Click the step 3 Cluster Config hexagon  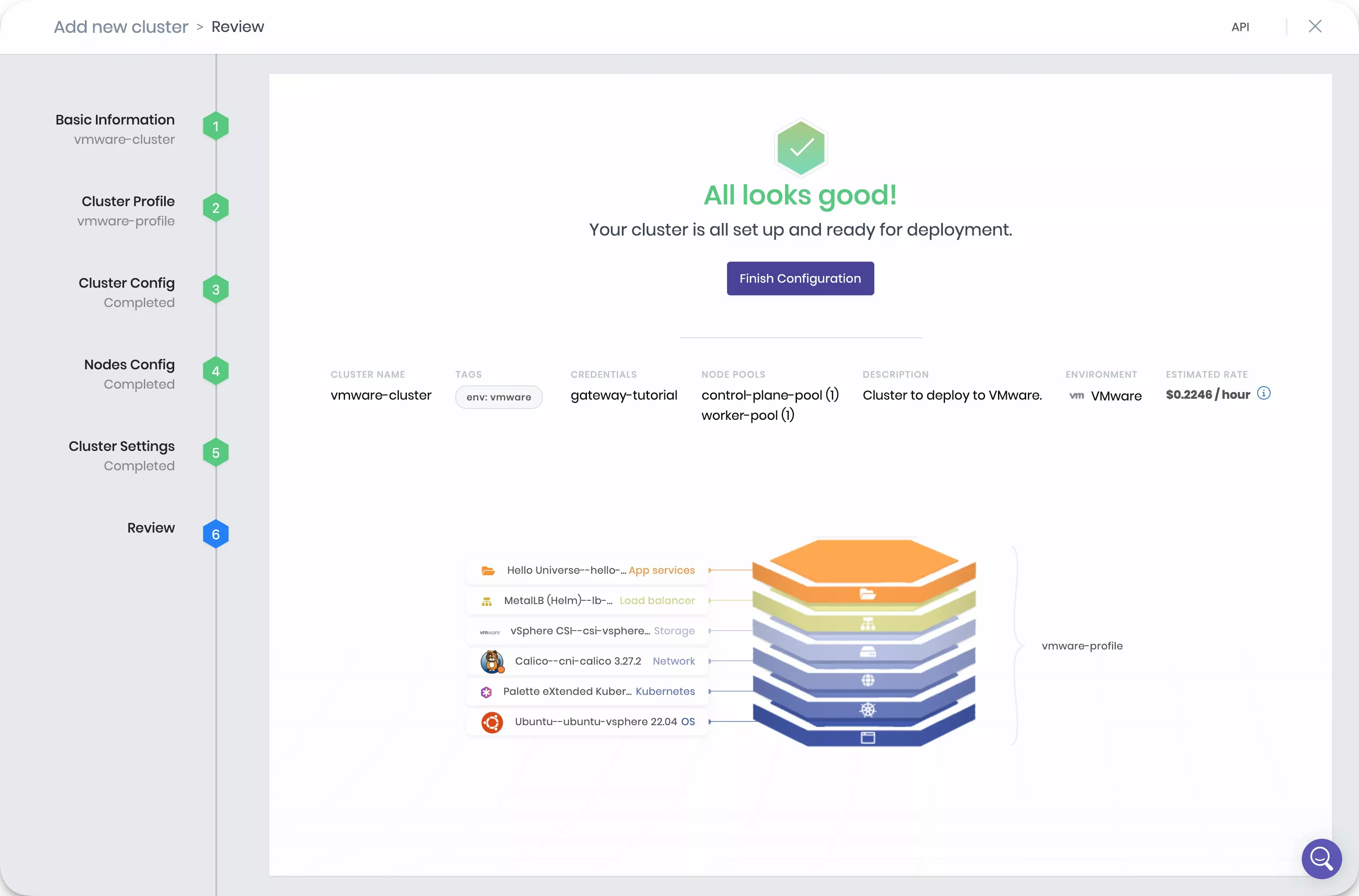pos(215,290)
